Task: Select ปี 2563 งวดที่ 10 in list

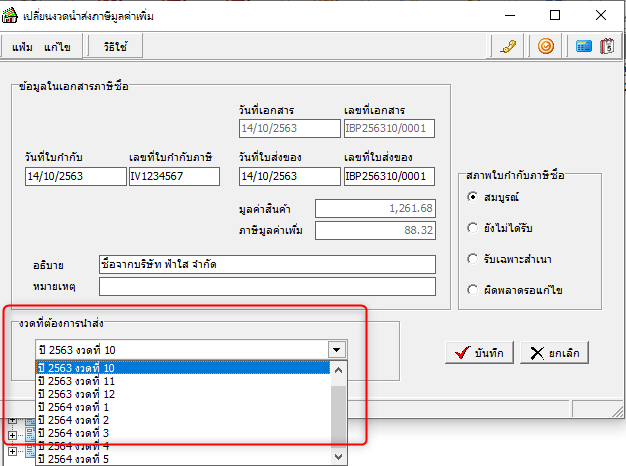Action: [x=183, y=368]
